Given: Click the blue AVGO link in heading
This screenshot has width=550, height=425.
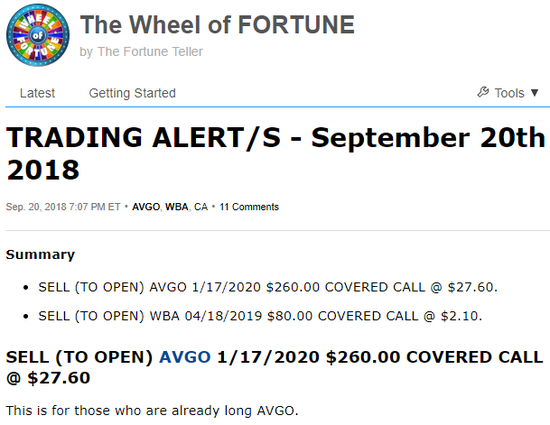Looking at the screenshot, I should point(185,357).
